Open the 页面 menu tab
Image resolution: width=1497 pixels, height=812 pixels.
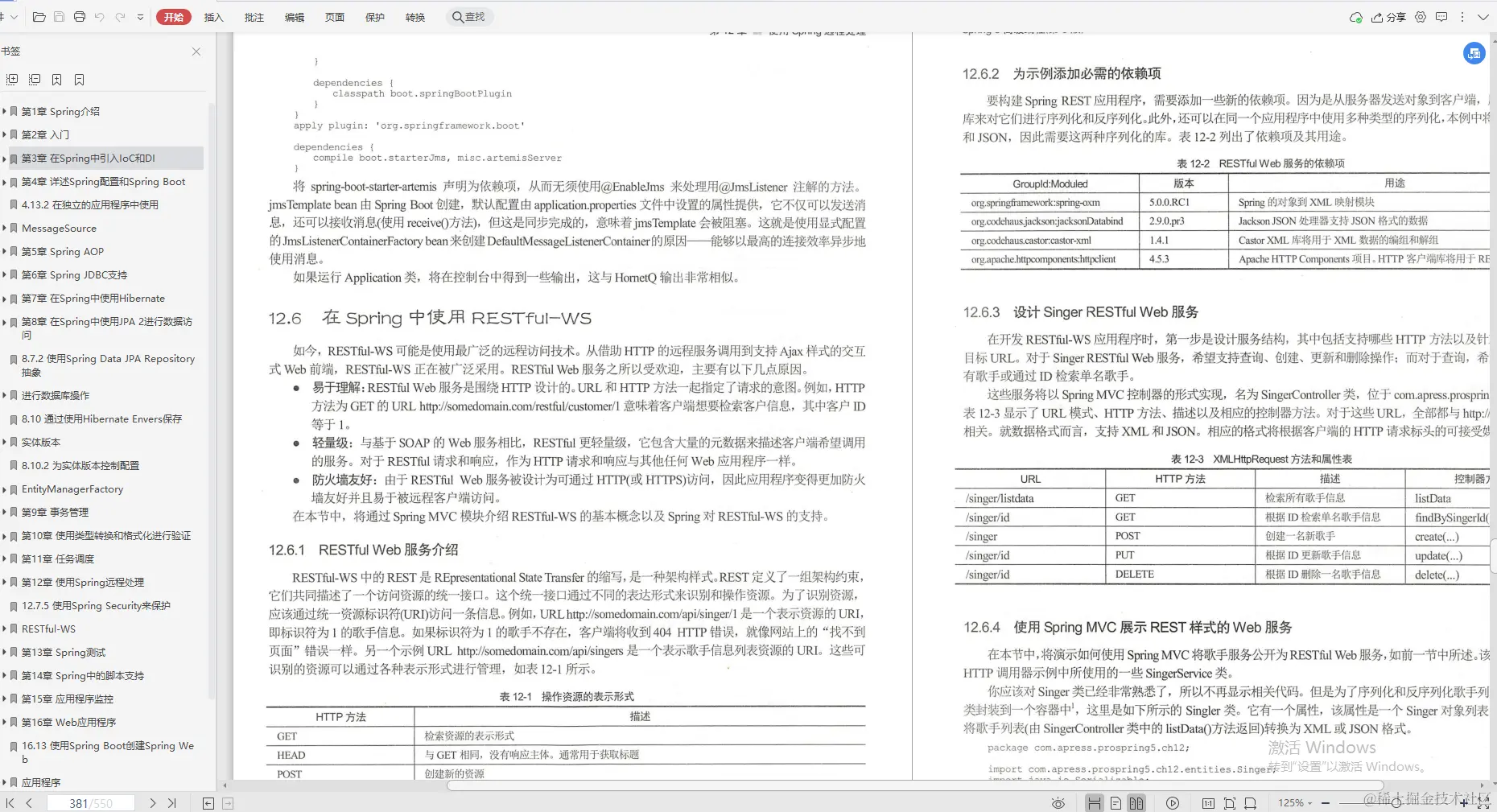(335, 17)
